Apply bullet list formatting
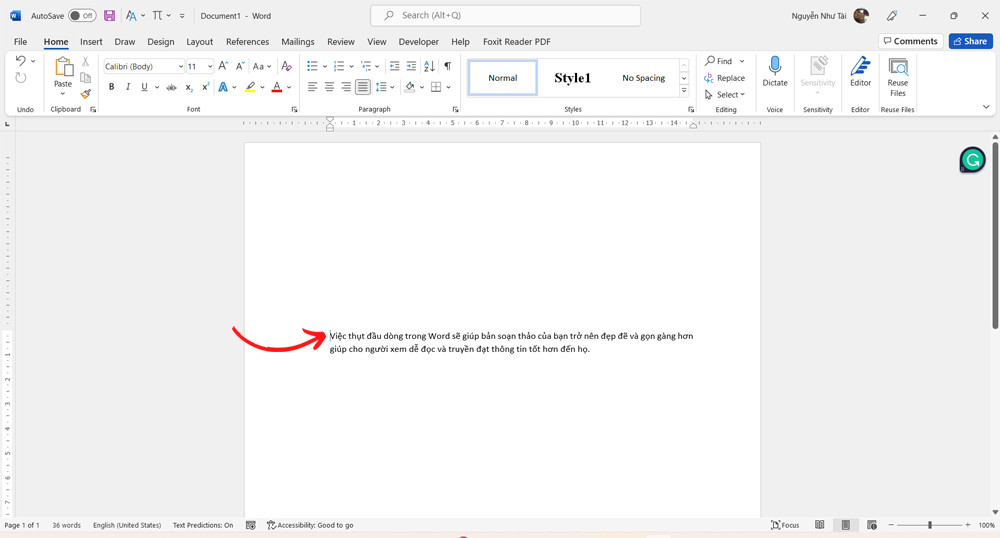 (312, 66)
